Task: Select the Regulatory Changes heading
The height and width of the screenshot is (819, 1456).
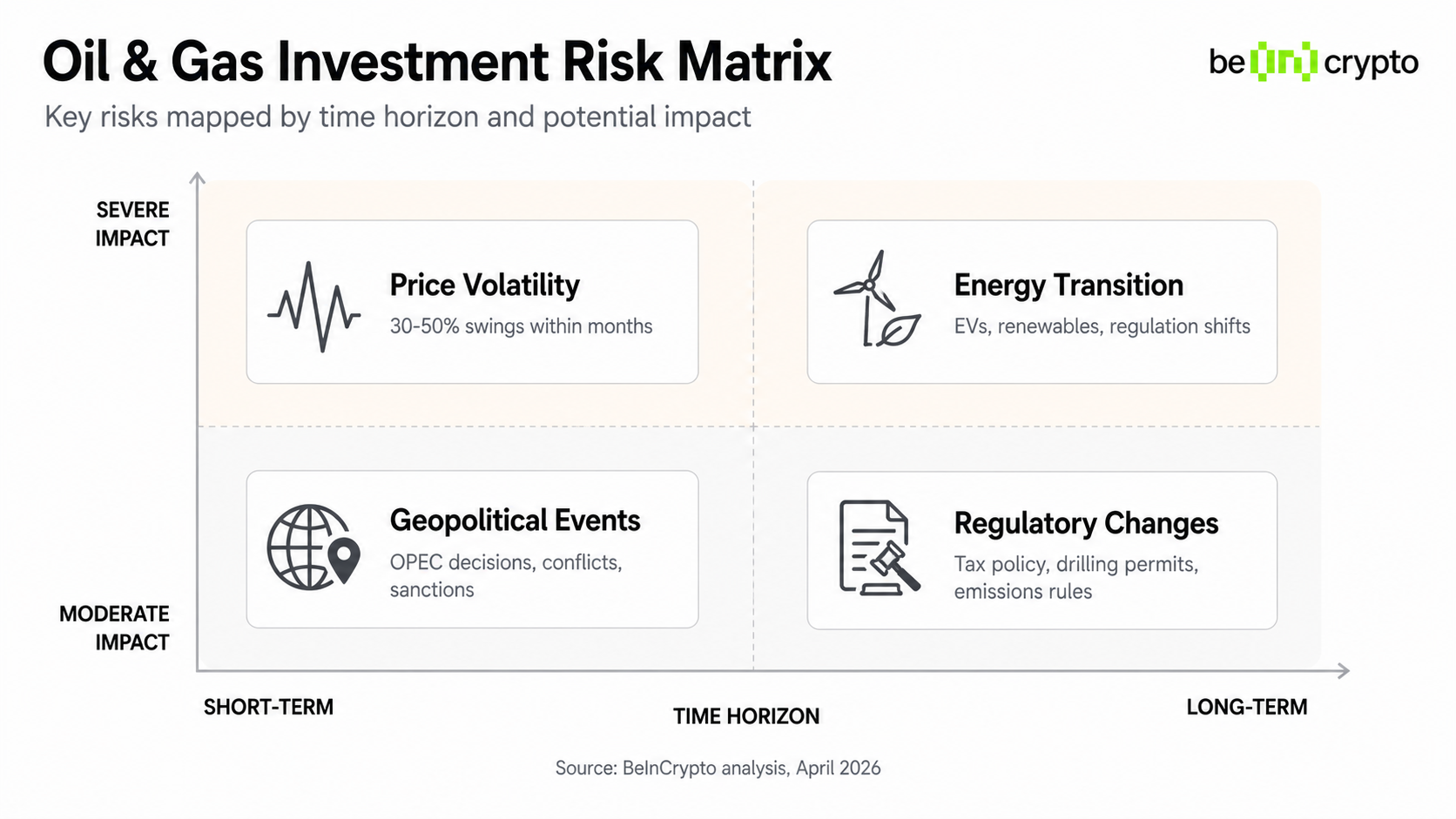Action: coord(1086,523)
